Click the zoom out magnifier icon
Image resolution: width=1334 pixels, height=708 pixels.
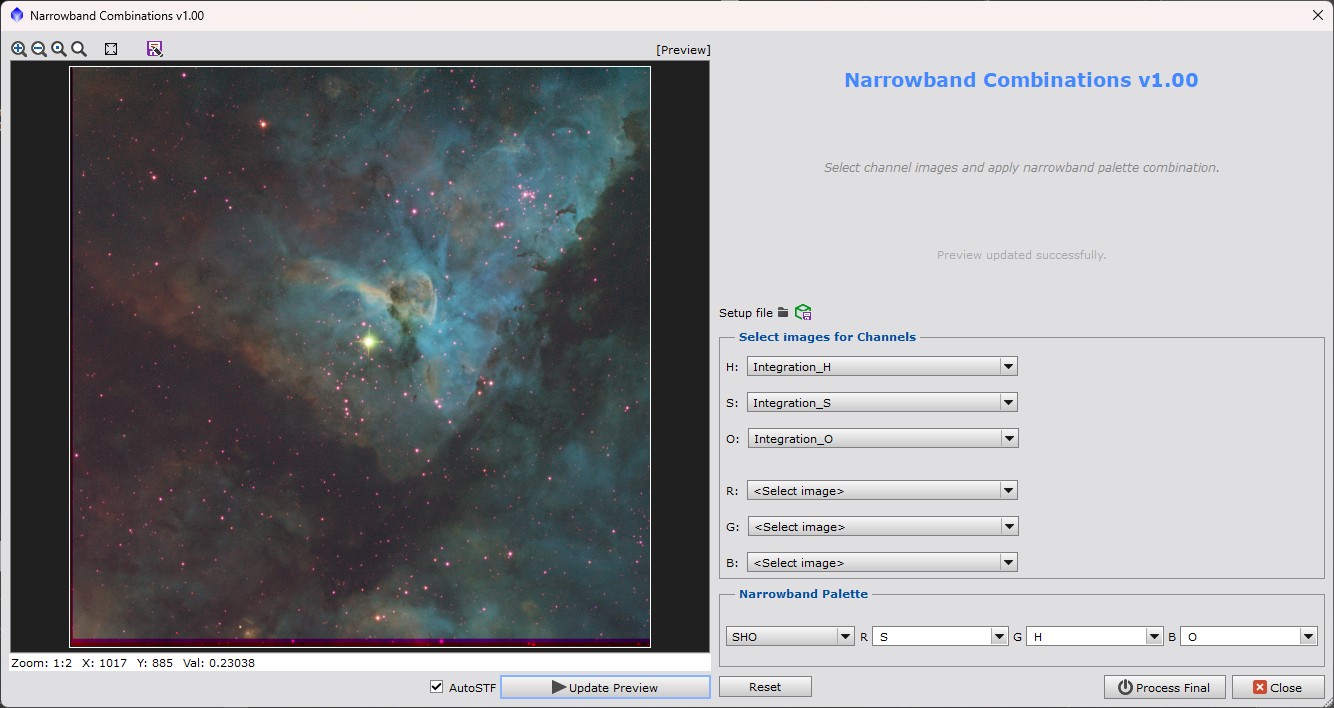[x=39, y=49]
